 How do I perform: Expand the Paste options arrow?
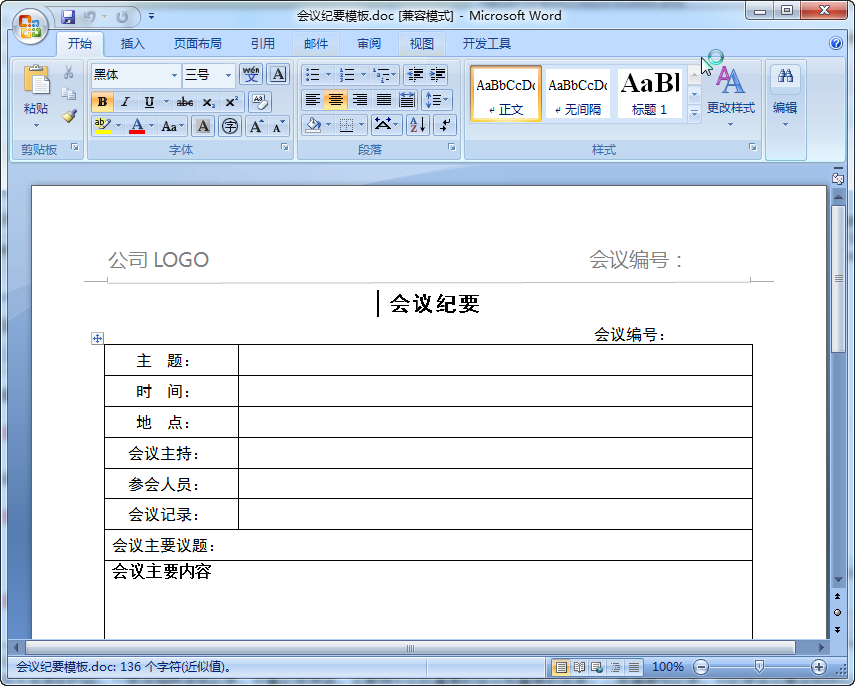(36, 126)
